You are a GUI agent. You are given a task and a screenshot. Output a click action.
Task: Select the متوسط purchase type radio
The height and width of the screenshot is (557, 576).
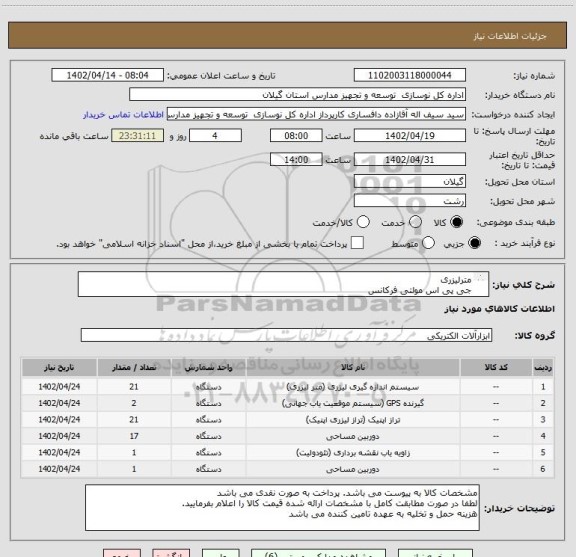[x=428, y=243]
